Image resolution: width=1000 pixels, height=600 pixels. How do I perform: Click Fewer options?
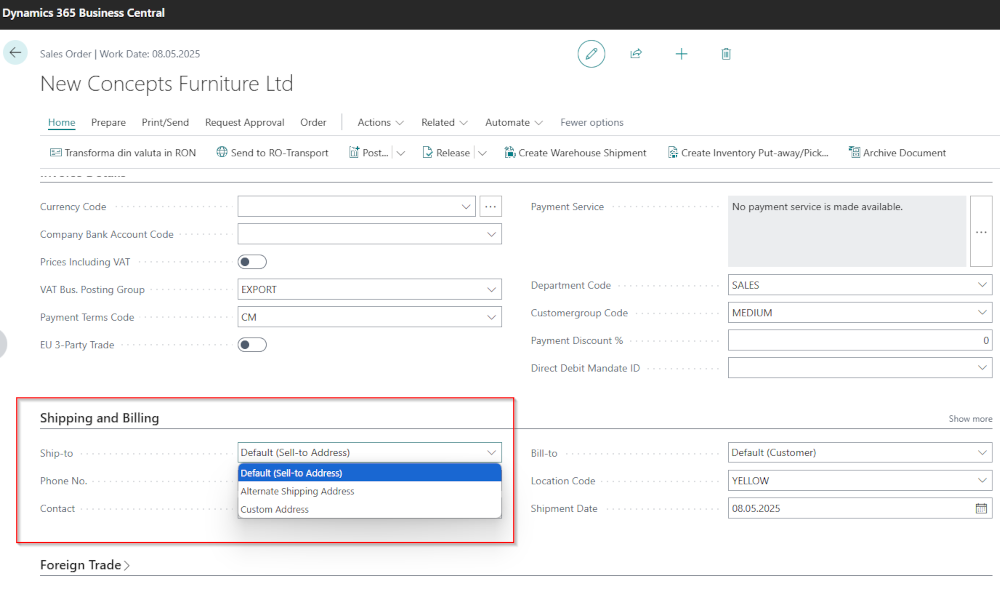592,122
